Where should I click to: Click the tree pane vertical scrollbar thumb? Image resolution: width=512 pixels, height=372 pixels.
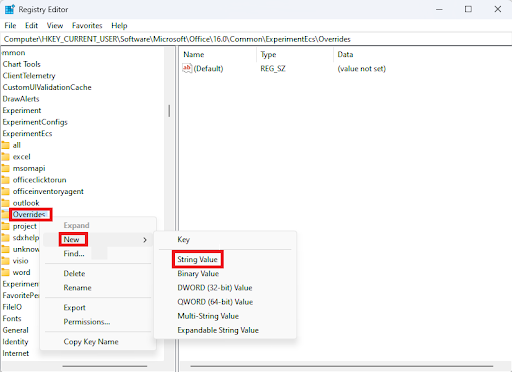point(169,111)
